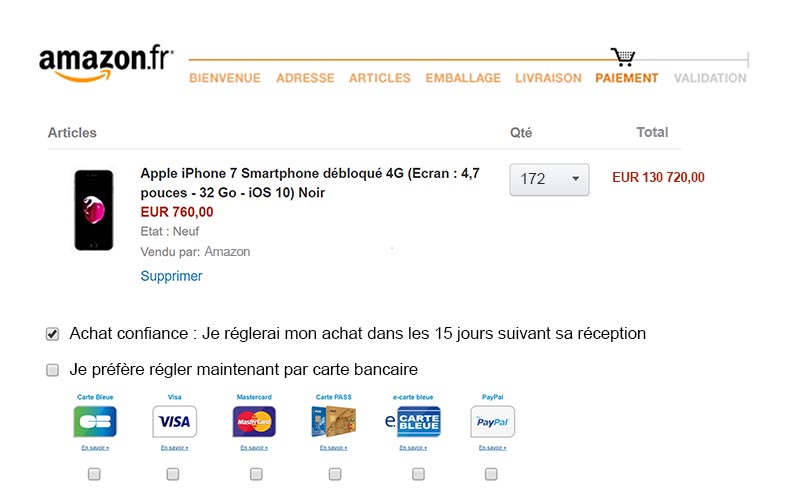Open the Apple iPhone 7 product title
This screenshot has width=785, height=502.
[310, 183]
